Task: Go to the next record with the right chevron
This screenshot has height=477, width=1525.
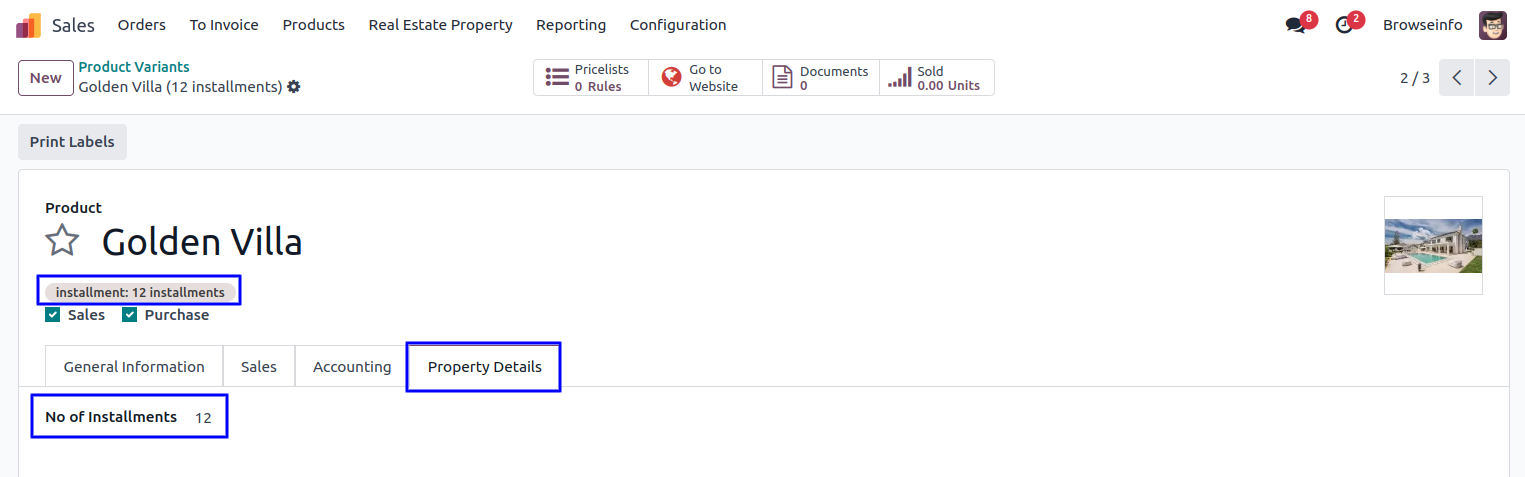Action: tap(1492, 78)
